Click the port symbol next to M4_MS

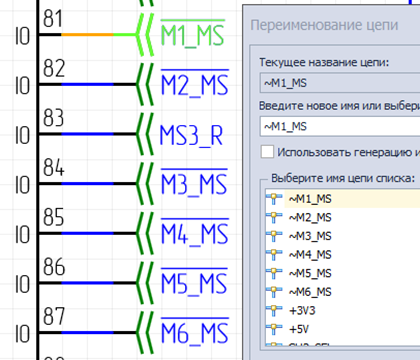(145, 233)
